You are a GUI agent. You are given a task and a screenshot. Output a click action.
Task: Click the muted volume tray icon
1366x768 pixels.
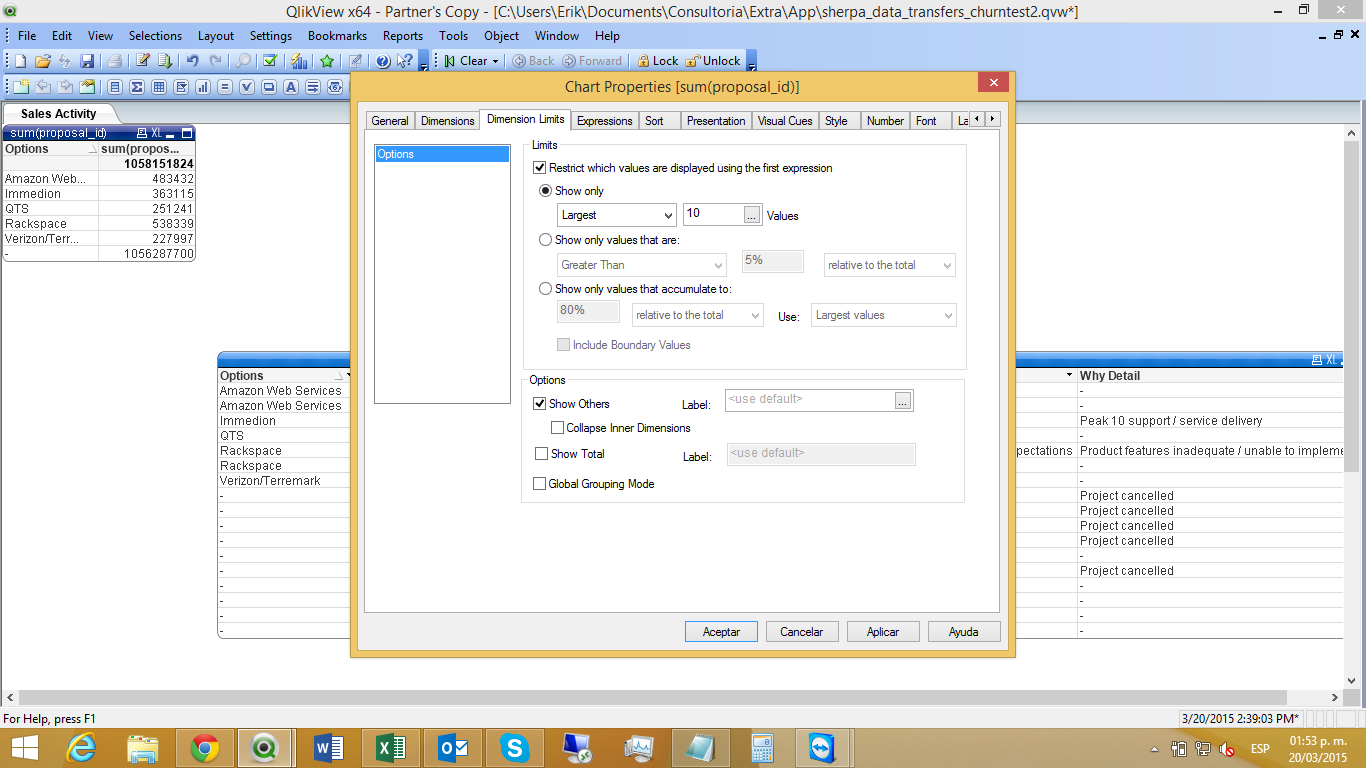pyautogui.click(x=1227, y=749)
